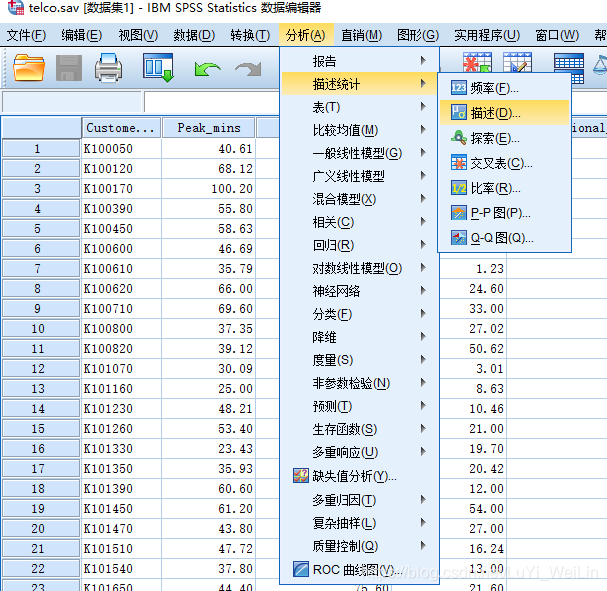This screenshot has height=591, width=607.
Task: Click the ROC 曲线图 icon
Action: tap(300, 569)
